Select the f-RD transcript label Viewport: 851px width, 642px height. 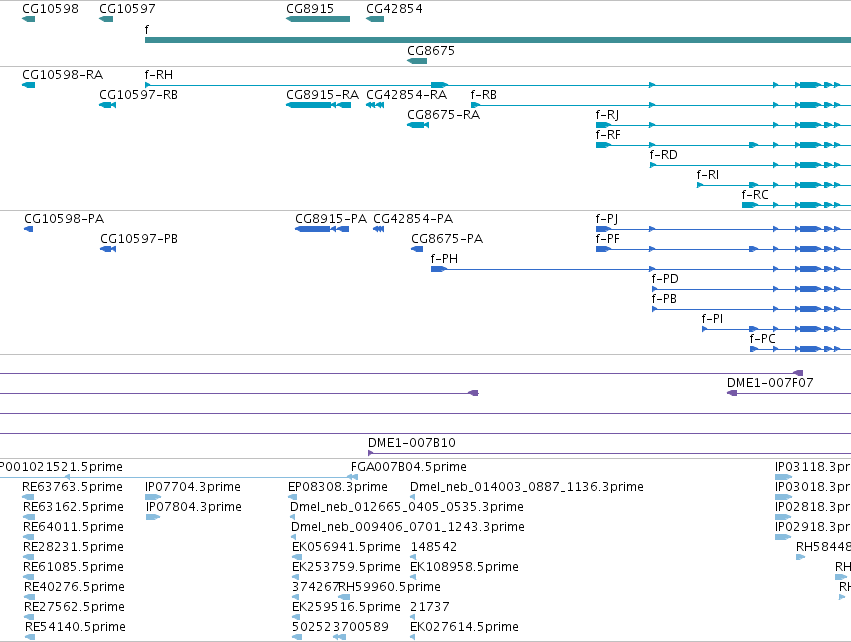663,155
